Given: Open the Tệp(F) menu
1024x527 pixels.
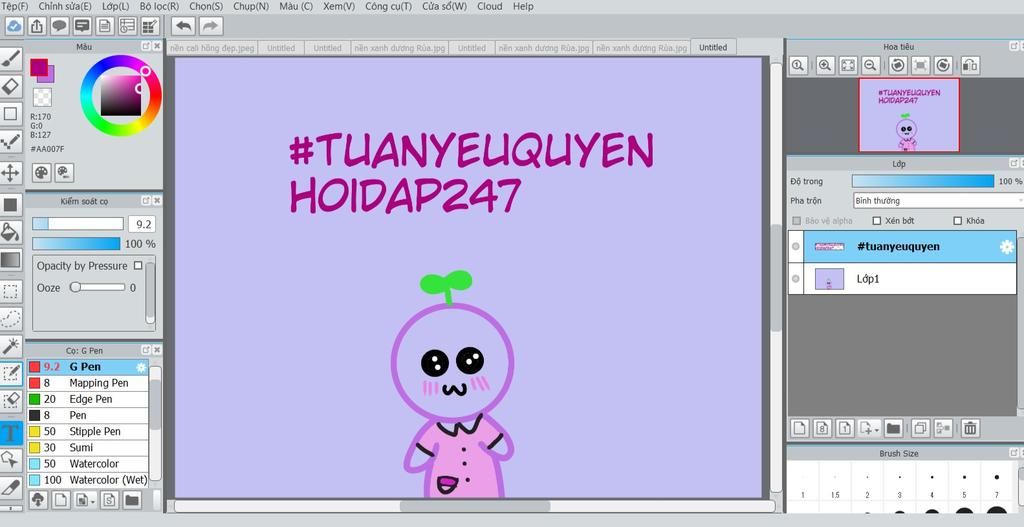Looking at the screenshot, I should pos(14,7).
